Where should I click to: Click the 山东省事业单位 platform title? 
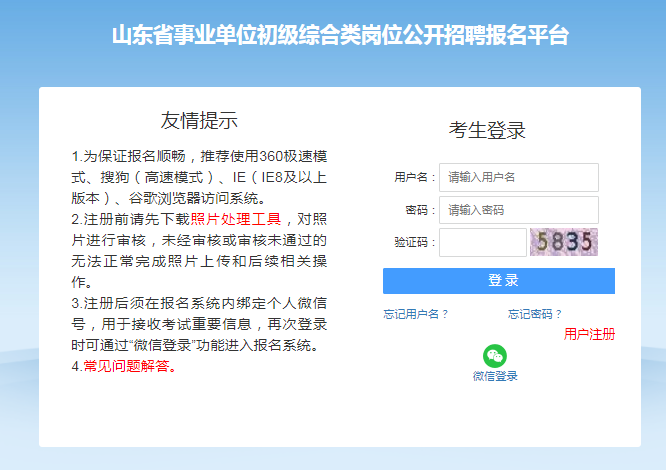(340, 36)
